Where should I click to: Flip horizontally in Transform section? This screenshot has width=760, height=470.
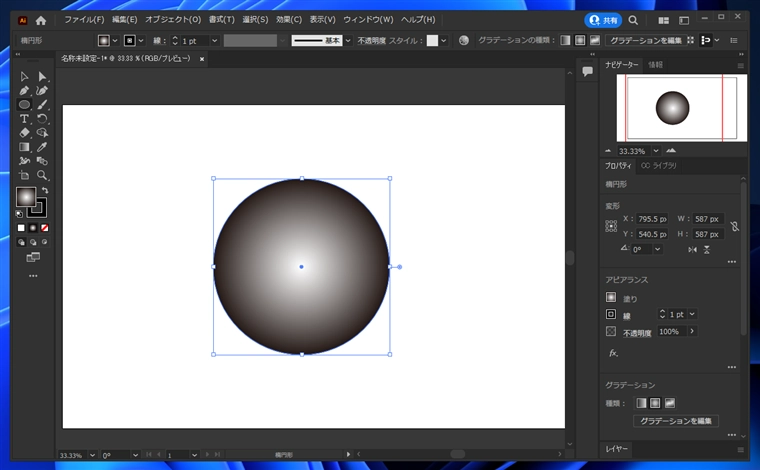693,250
